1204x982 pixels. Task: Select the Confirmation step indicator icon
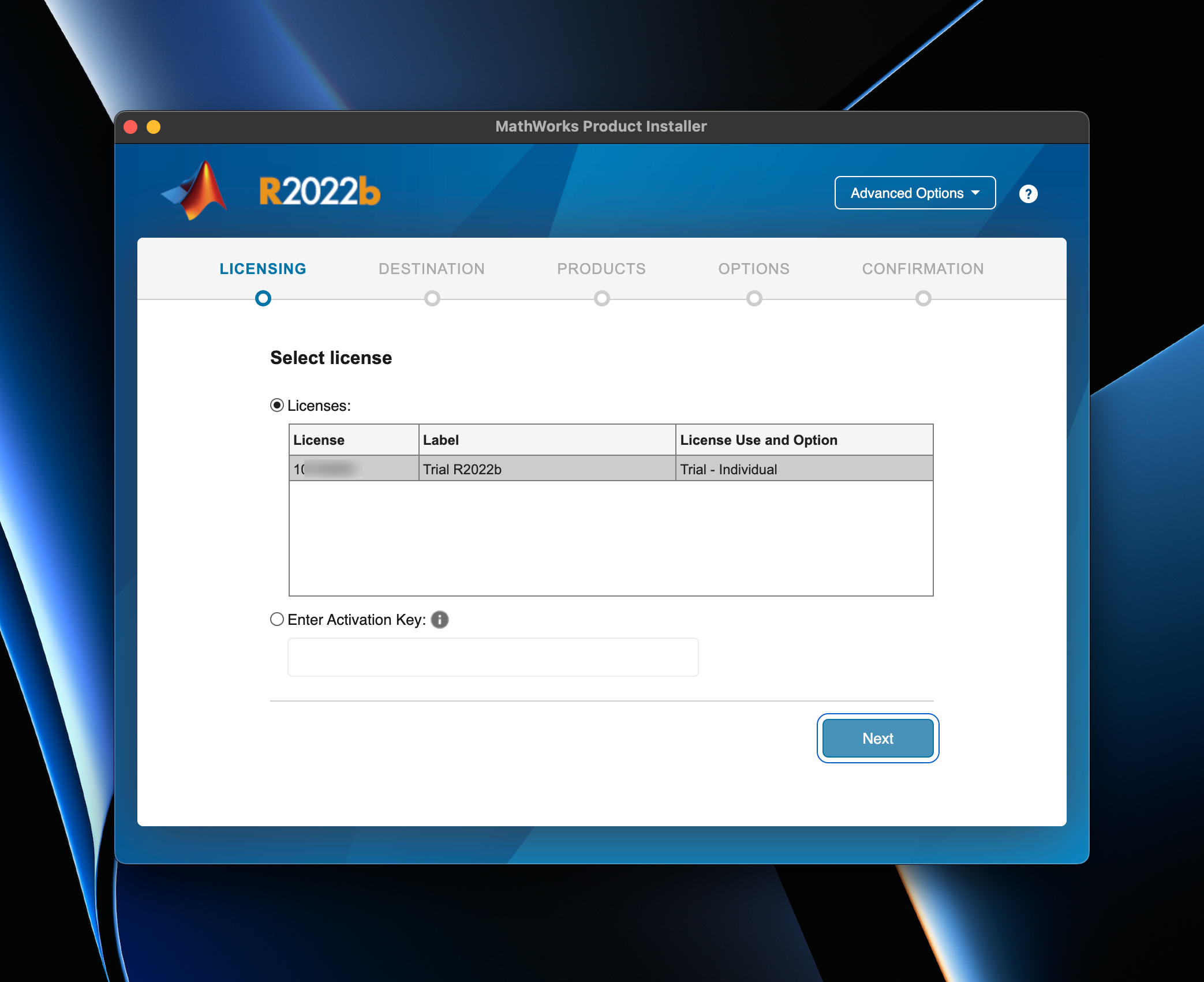click(x=922, y=297)
